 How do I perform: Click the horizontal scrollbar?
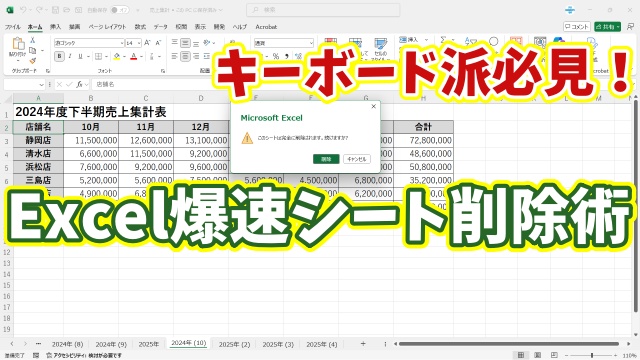508,344
